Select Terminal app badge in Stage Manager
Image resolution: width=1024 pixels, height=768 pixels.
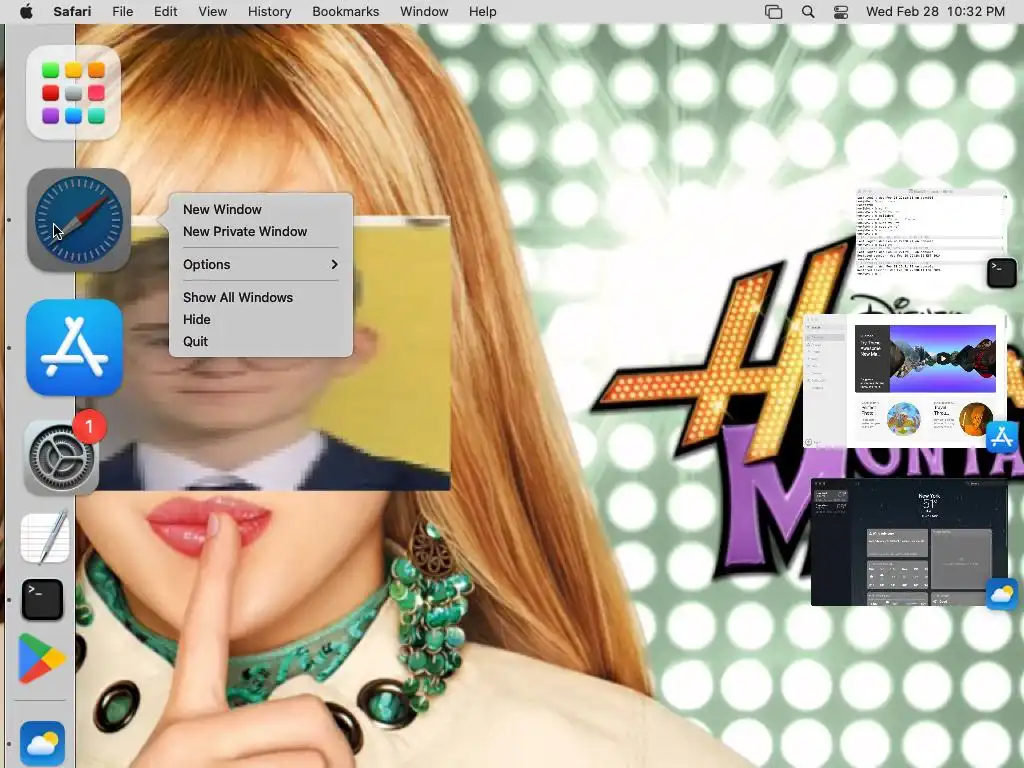[1002, 273]
